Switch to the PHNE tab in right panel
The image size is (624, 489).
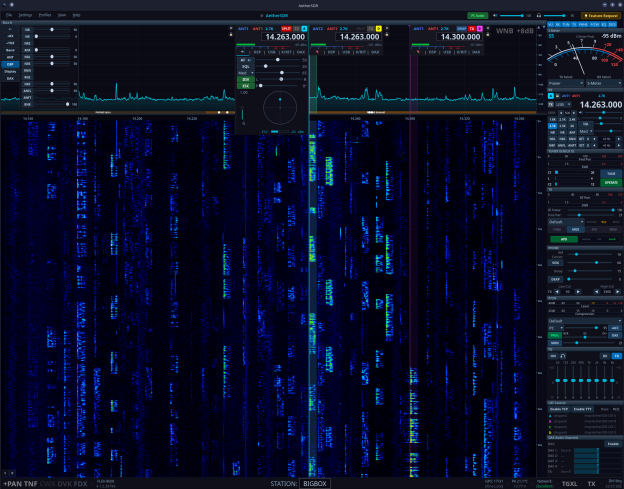583,25
